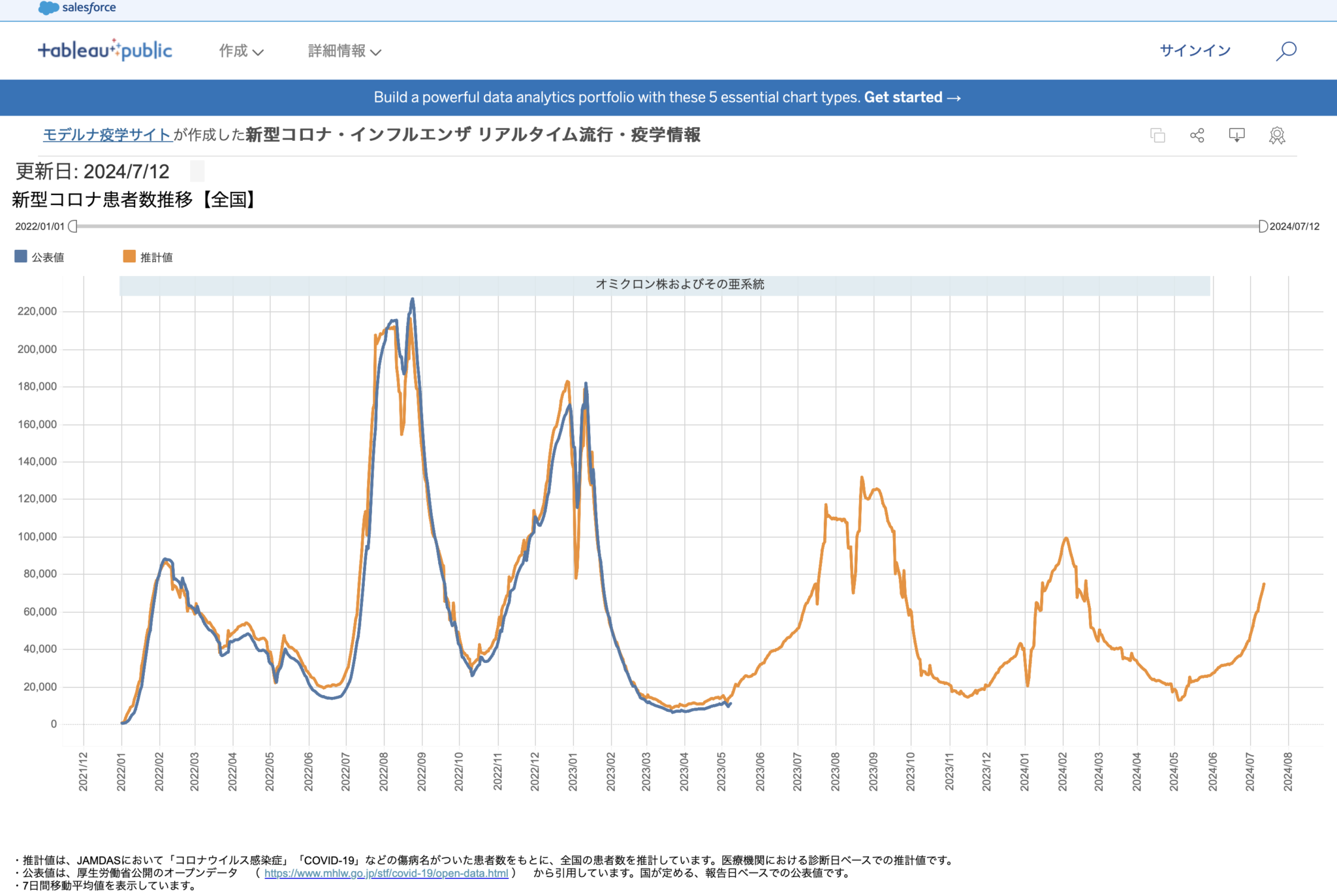Image resolution: width=1337 pixels, height=896 pixels.
Task: Click the 2024/07/12 end date label
Action: (1295, 226)
